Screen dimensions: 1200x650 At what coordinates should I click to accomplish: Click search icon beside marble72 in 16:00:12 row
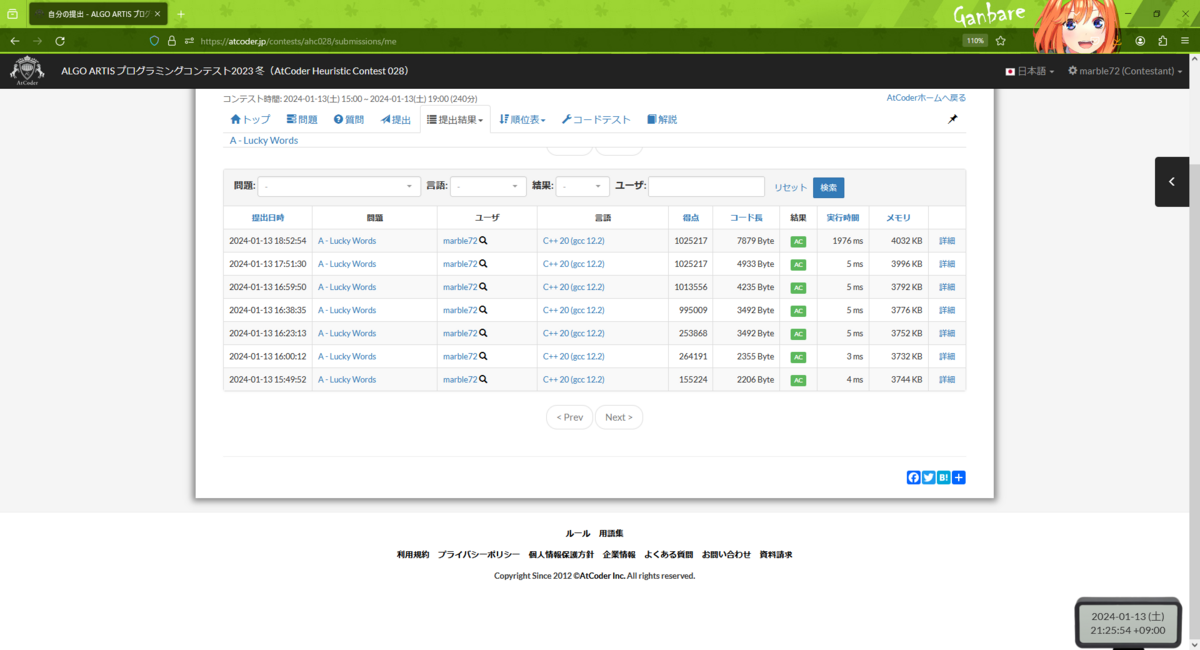coord(483,356)
